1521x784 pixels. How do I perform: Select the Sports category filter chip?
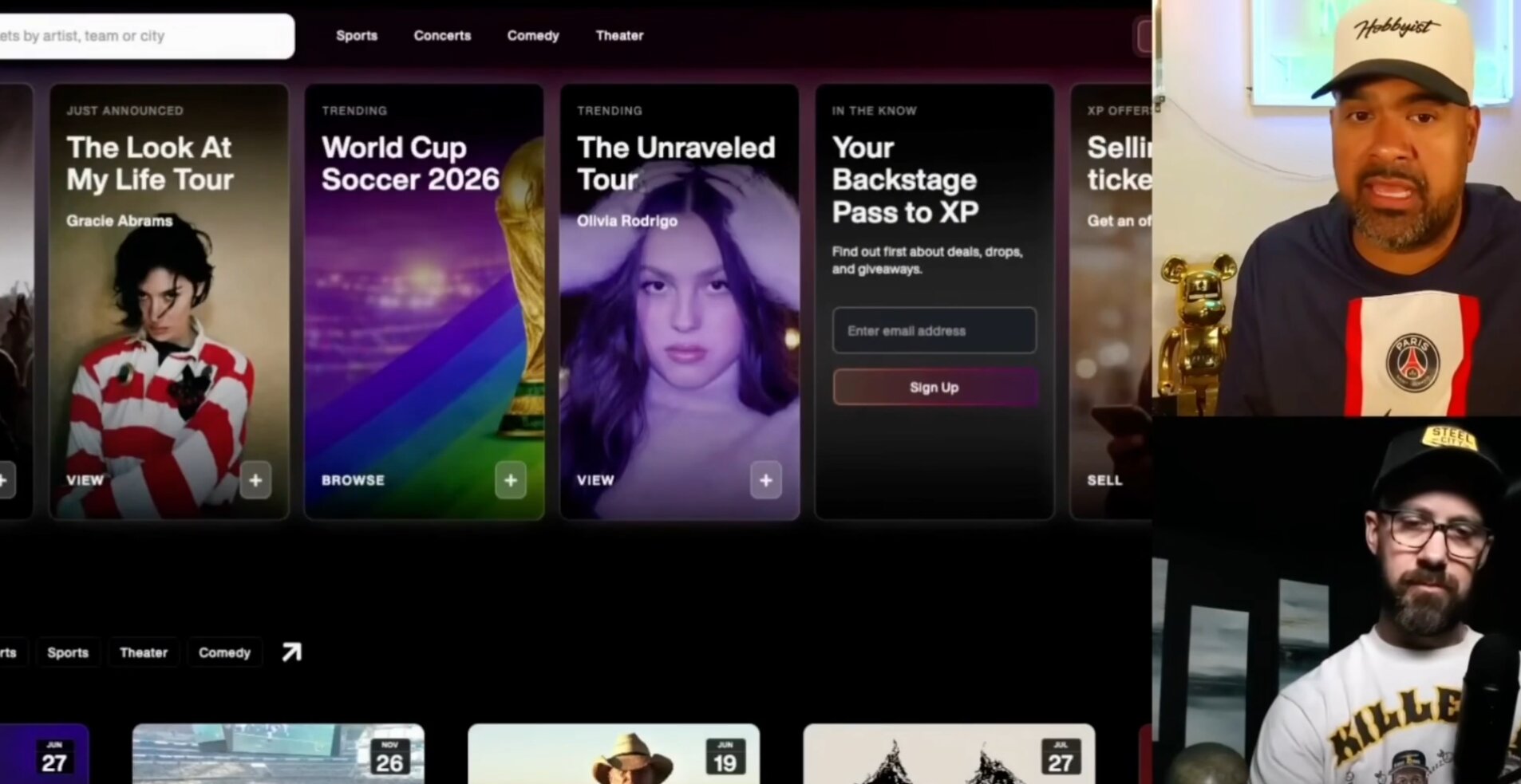click(x=68, y=652)
